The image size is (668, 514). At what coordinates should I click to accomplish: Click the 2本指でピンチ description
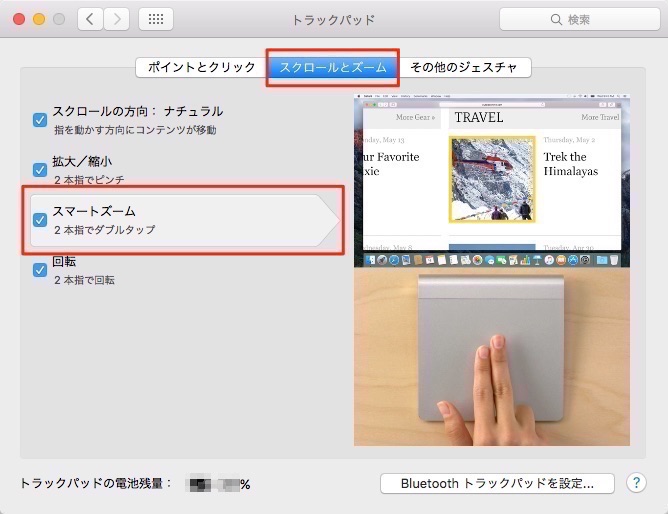pyautogui.click(x=89, y=180)
